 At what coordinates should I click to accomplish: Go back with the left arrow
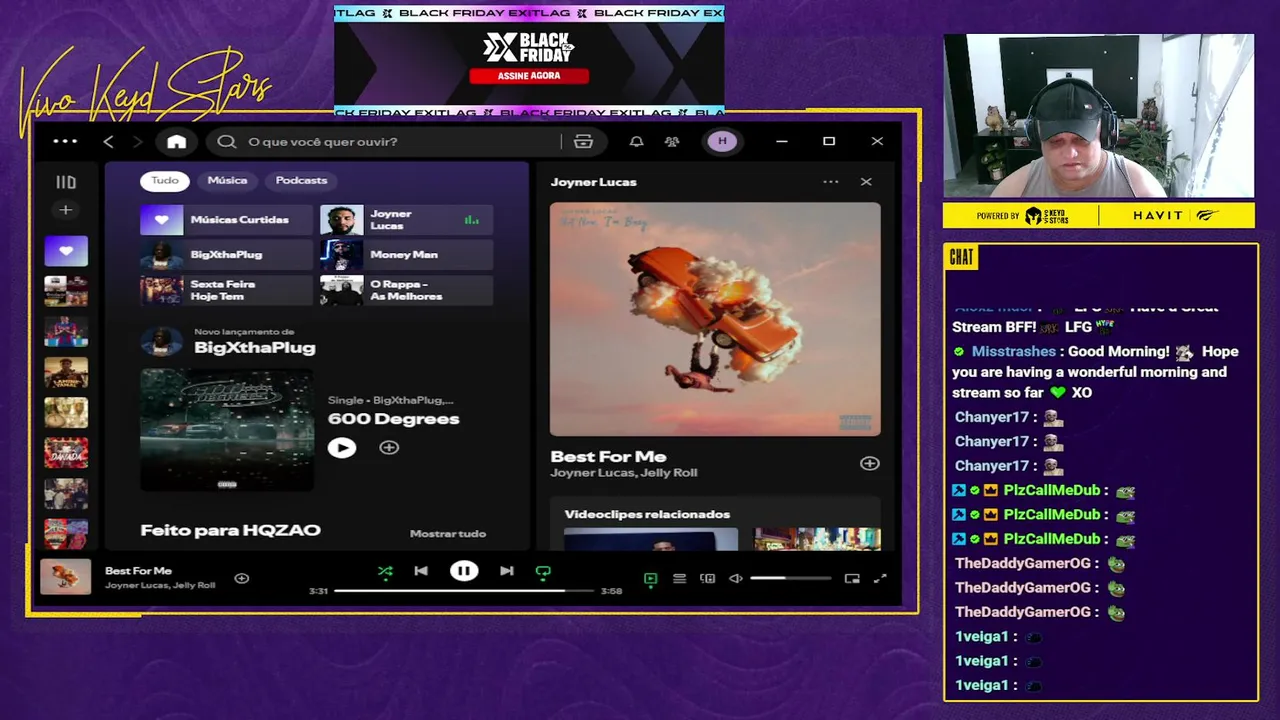click(109, 142)
